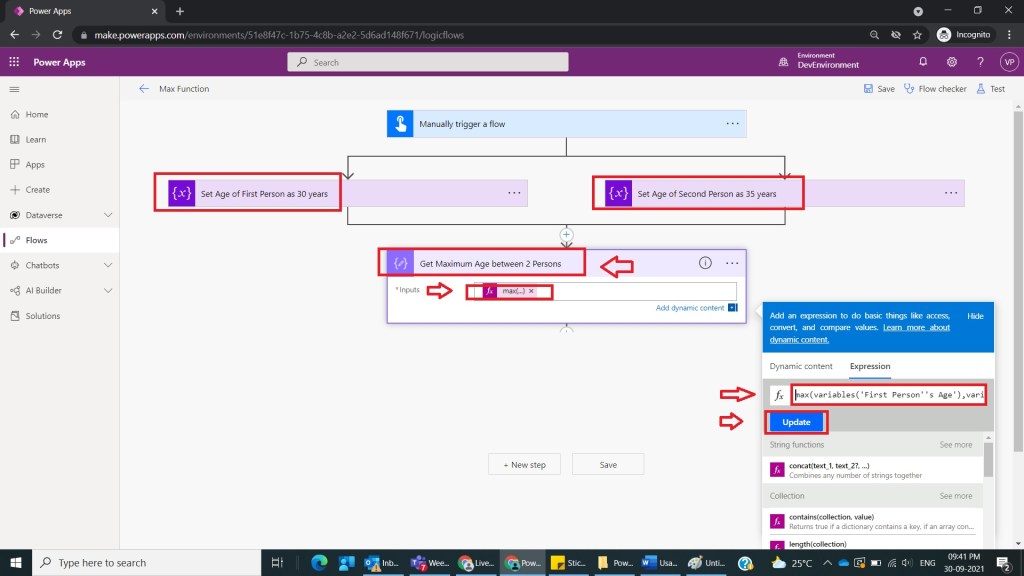Viewport: 1024px width, 576px height.
Task: Remove the max(...) token with its X
Action: pos(532,291)
